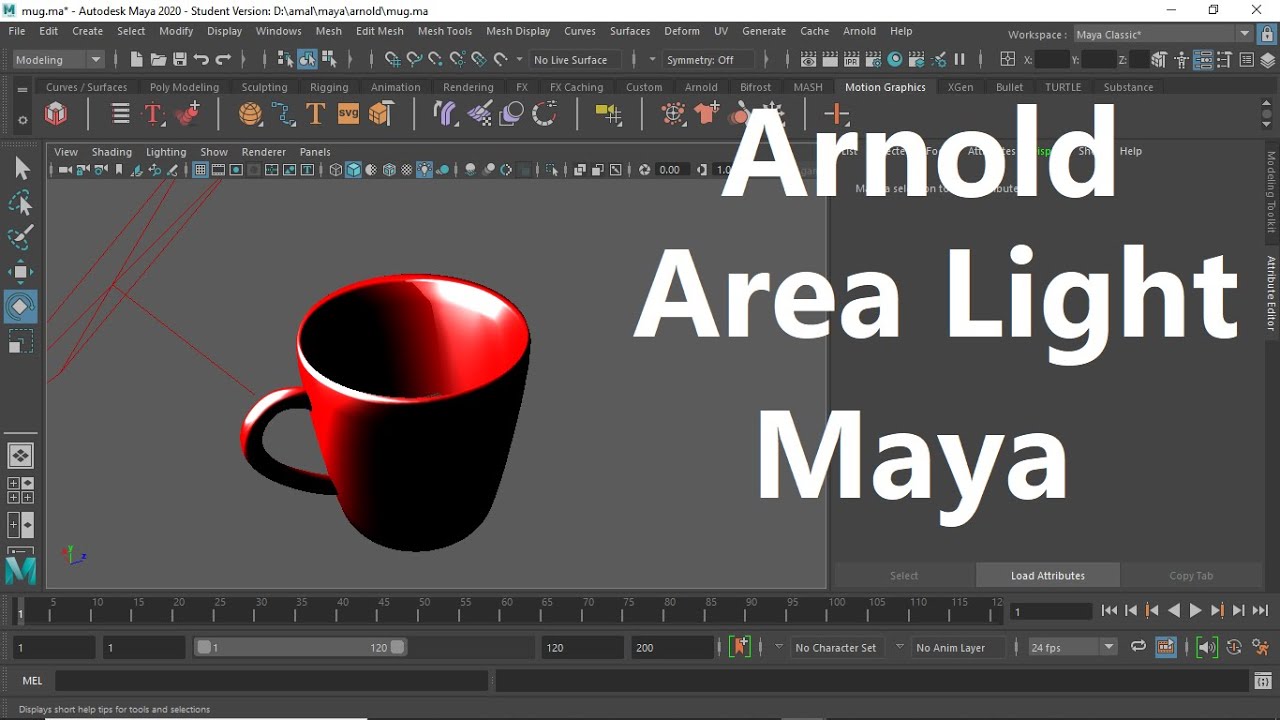Image resolution: width=1280 pixels, height=720 pixels.
Task: Click the yellow camera shelf icon
Action: point(608,114)
